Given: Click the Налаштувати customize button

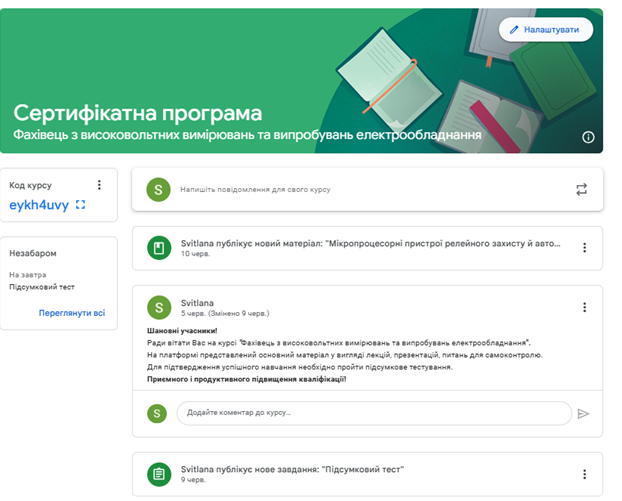Looking at the screenshot, I should point(546,30).
